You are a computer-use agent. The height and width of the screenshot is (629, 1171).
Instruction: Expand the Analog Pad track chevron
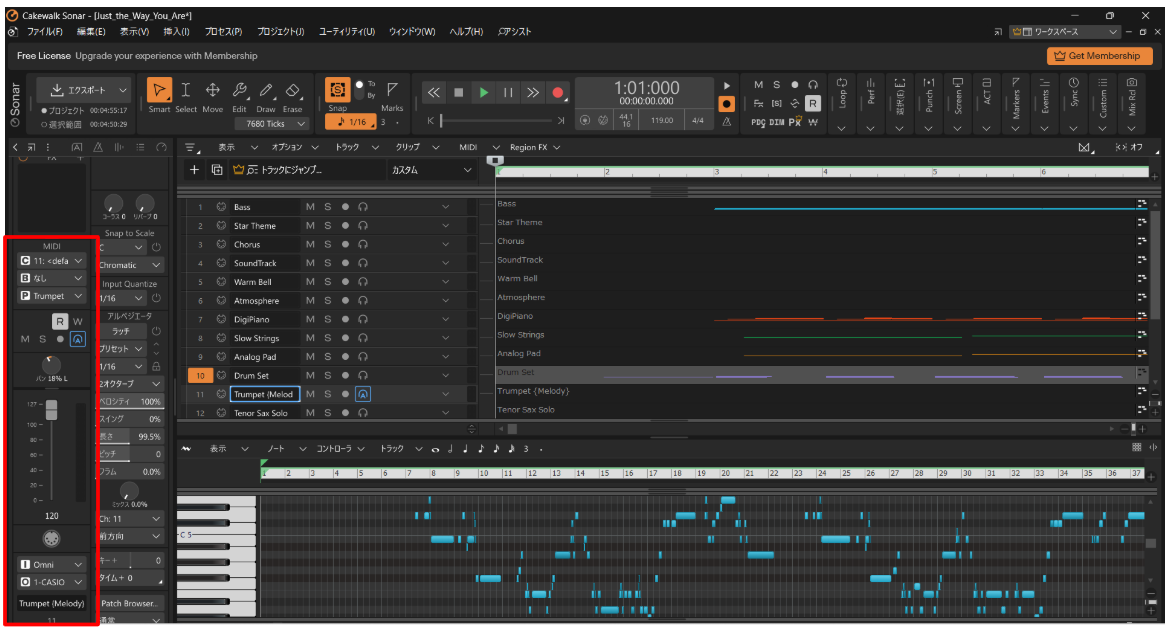(445, 357)
